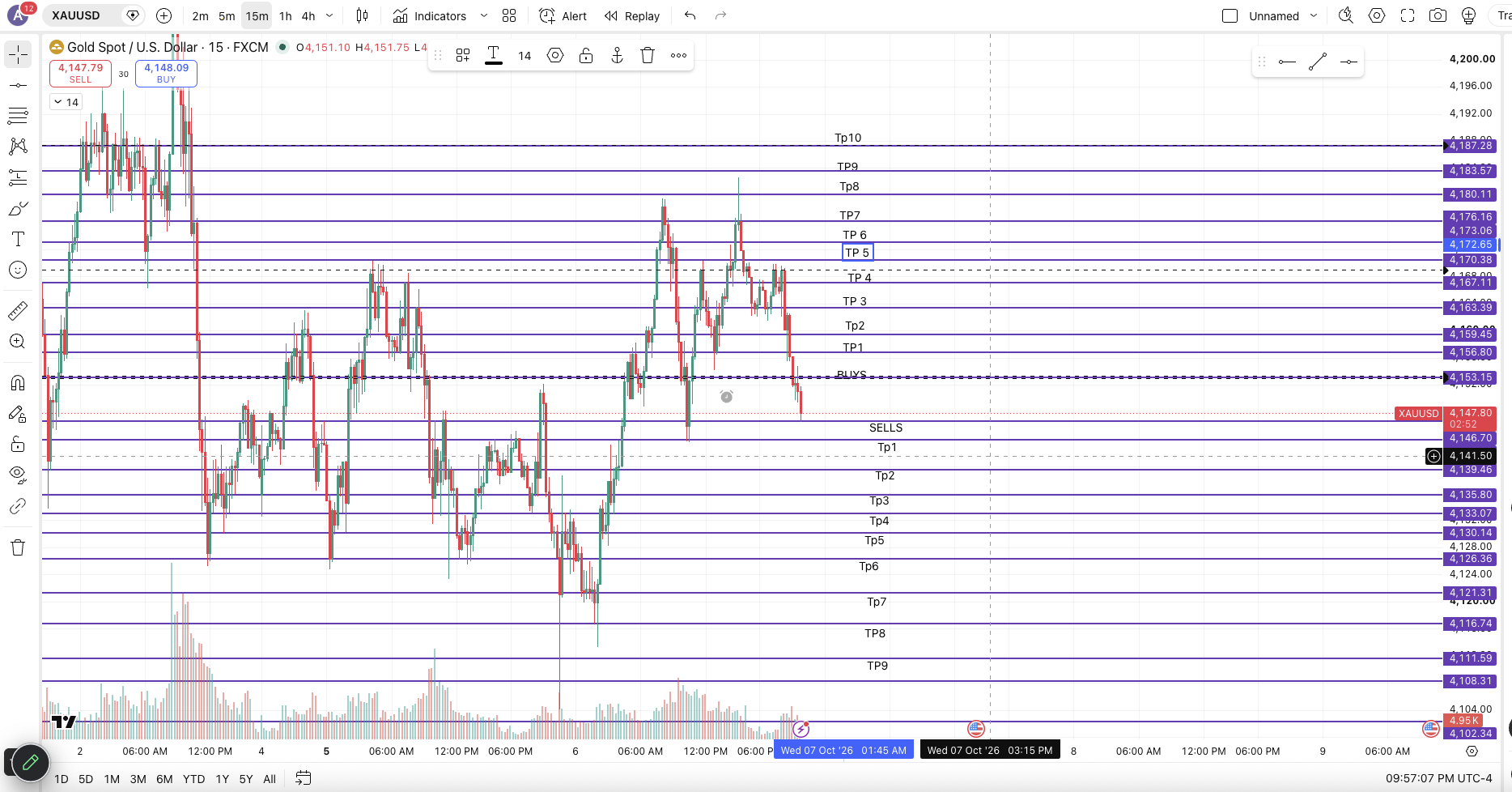The height and width of the screenshot is (792, 1512).
Task: Open the Indicators dialog
Action: (x=430, y=15)
